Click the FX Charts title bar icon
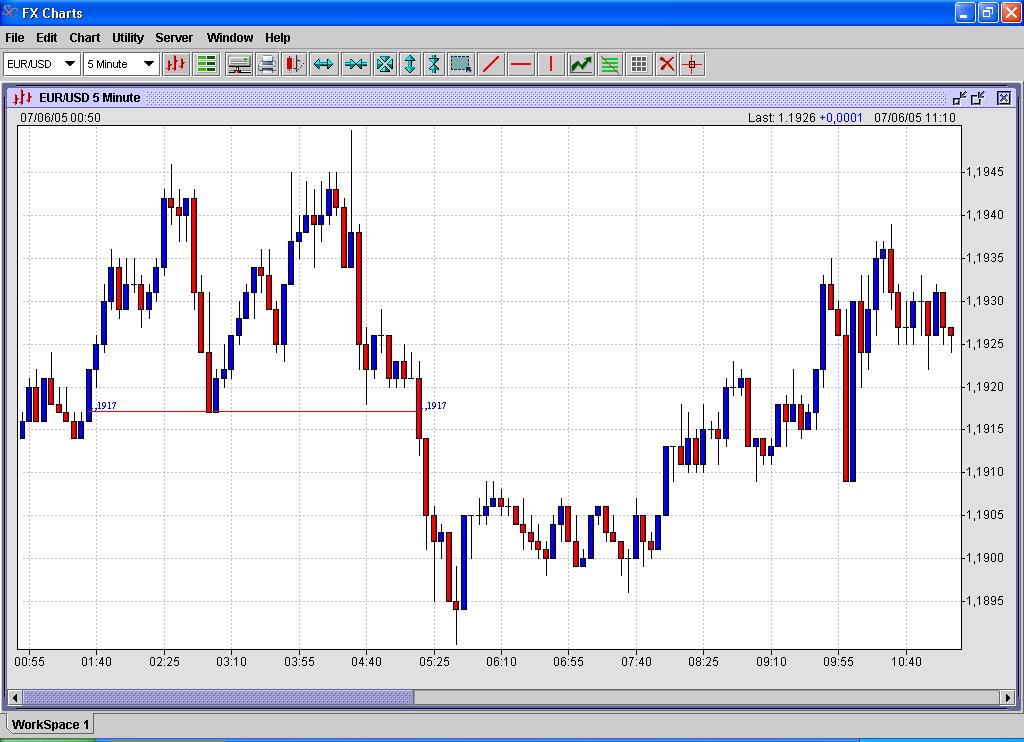 [x=10, y=12]
